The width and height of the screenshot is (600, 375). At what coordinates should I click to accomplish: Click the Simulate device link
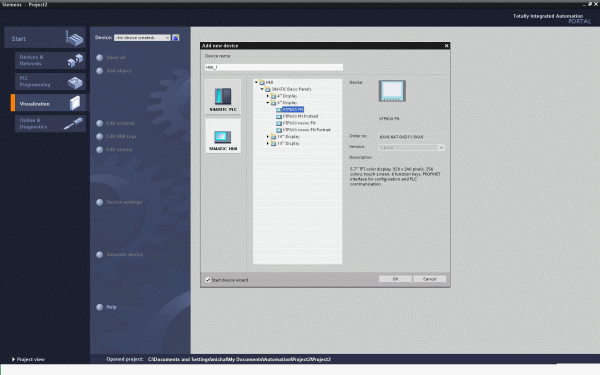pos(124,254)
